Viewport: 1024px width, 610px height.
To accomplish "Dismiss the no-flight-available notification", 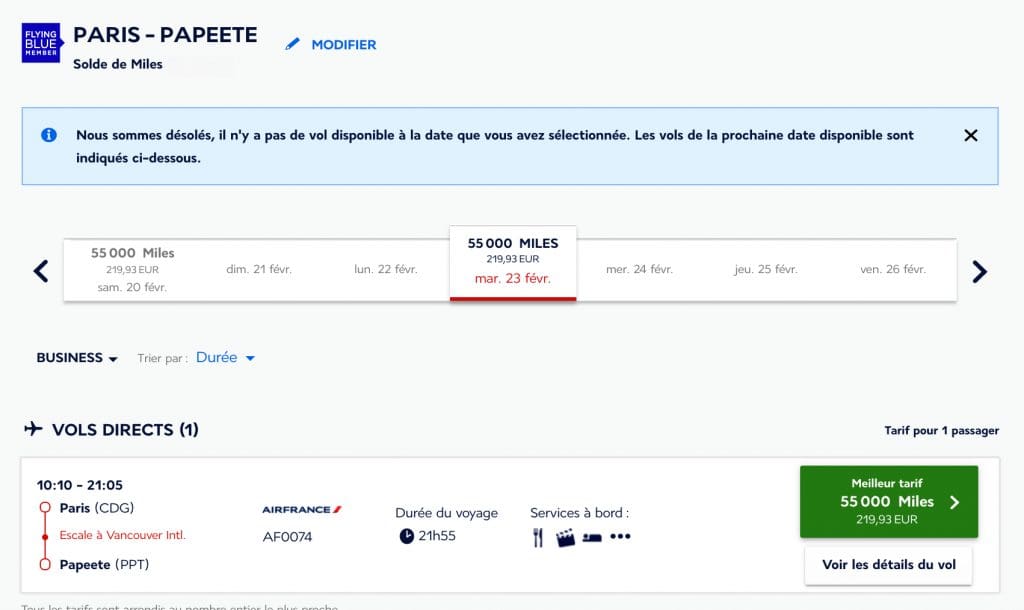I will click(970, 135).
